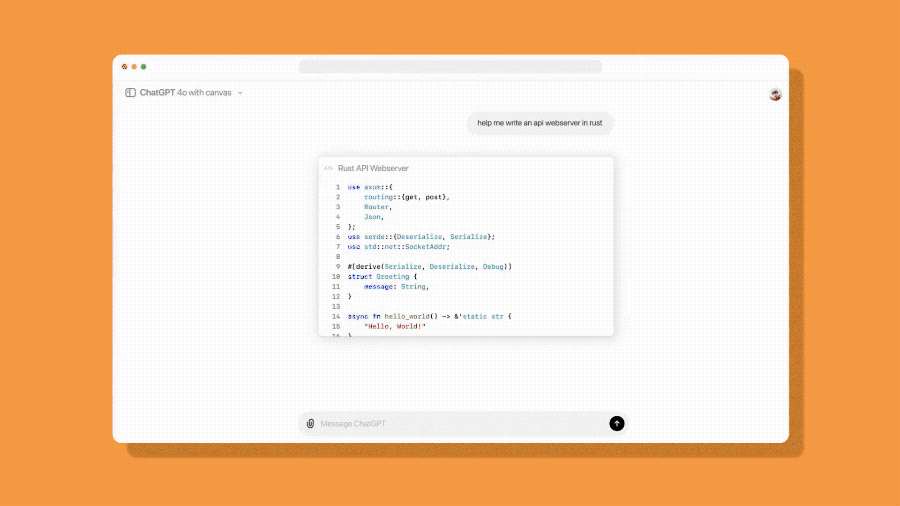
Task: Open the ChatGPT 4o with canvas model selector
Action: (185, 93)
